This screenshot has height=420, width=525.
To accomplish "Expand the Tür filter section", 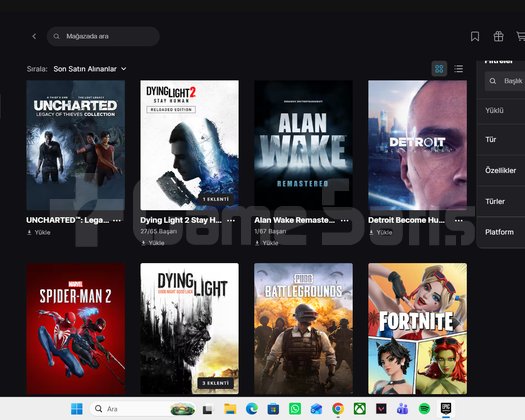I will 501,140.
